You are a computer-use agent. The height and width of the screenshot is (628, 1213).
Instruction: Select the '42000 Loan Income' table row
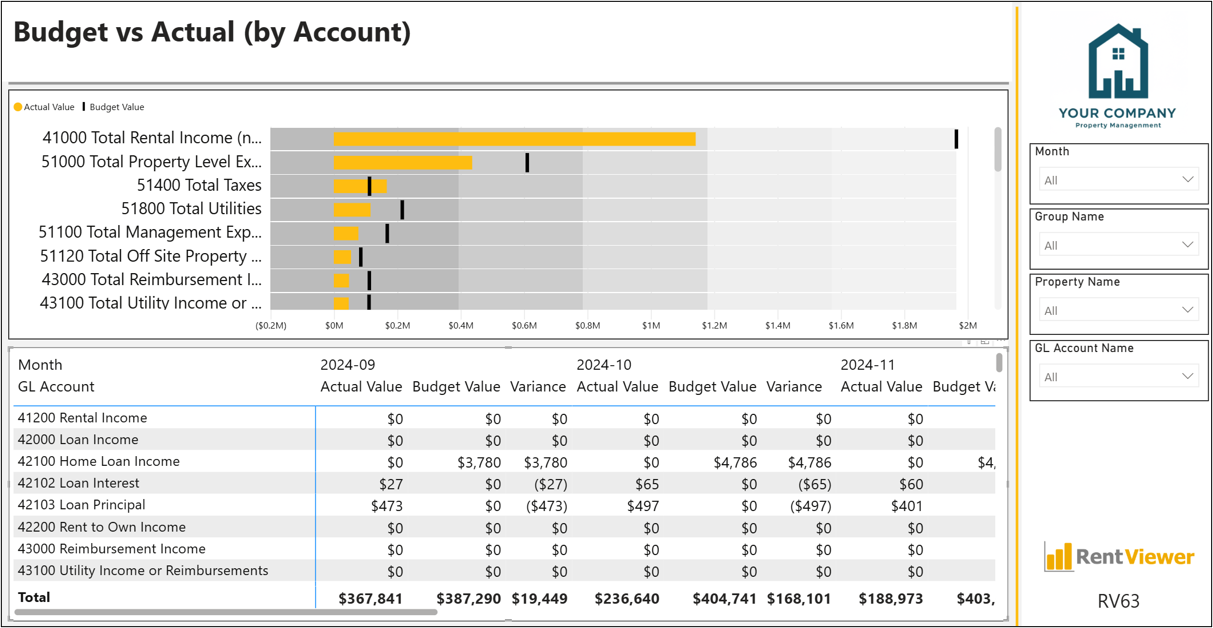click(x=505, y=440)
